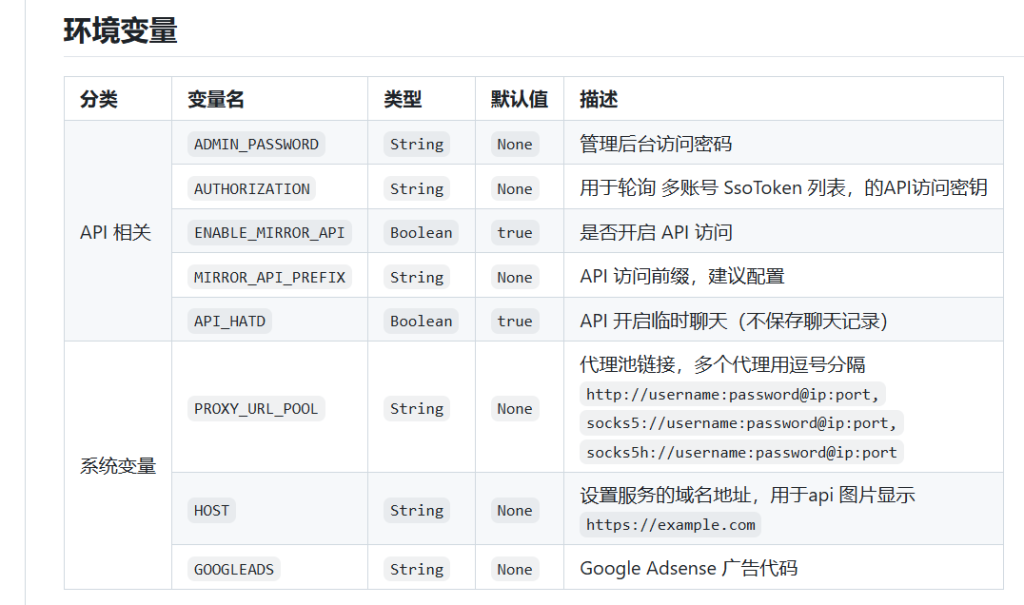Viewport: 1024px width, 605px height.
Task: Click the 默认值 column header
Action: point(519,99)
